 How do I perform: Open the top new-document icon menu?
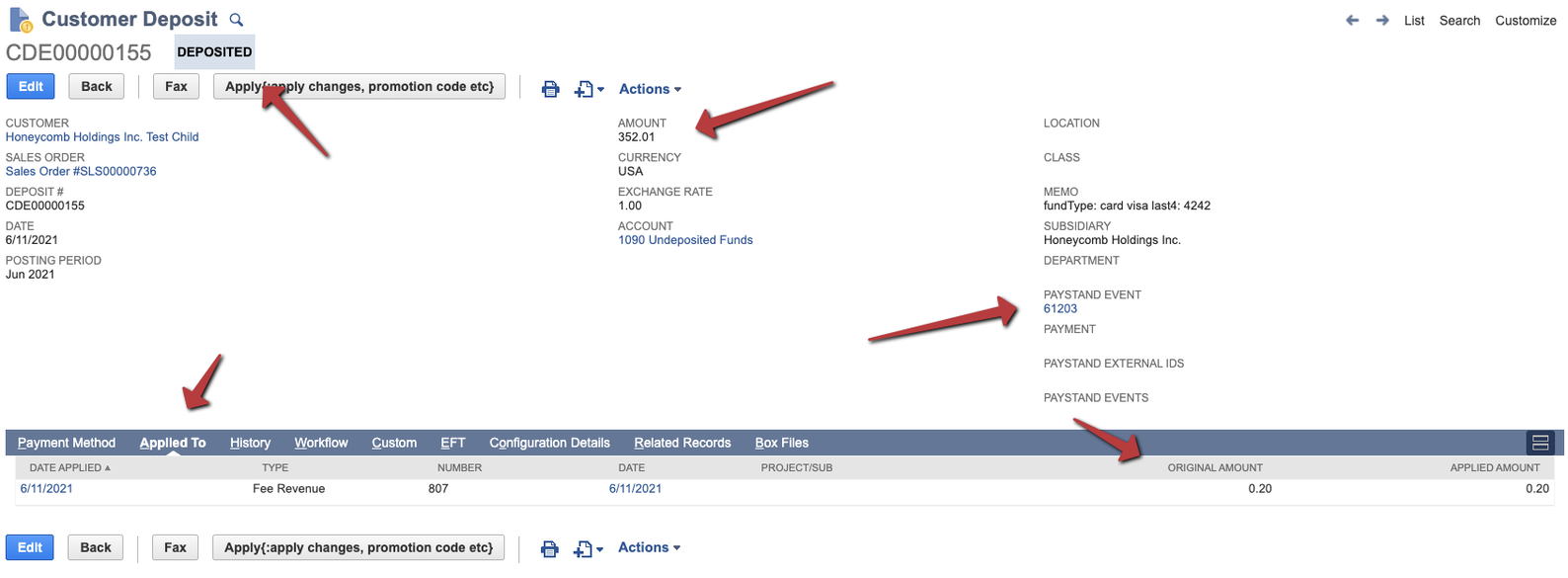(589, 89)
